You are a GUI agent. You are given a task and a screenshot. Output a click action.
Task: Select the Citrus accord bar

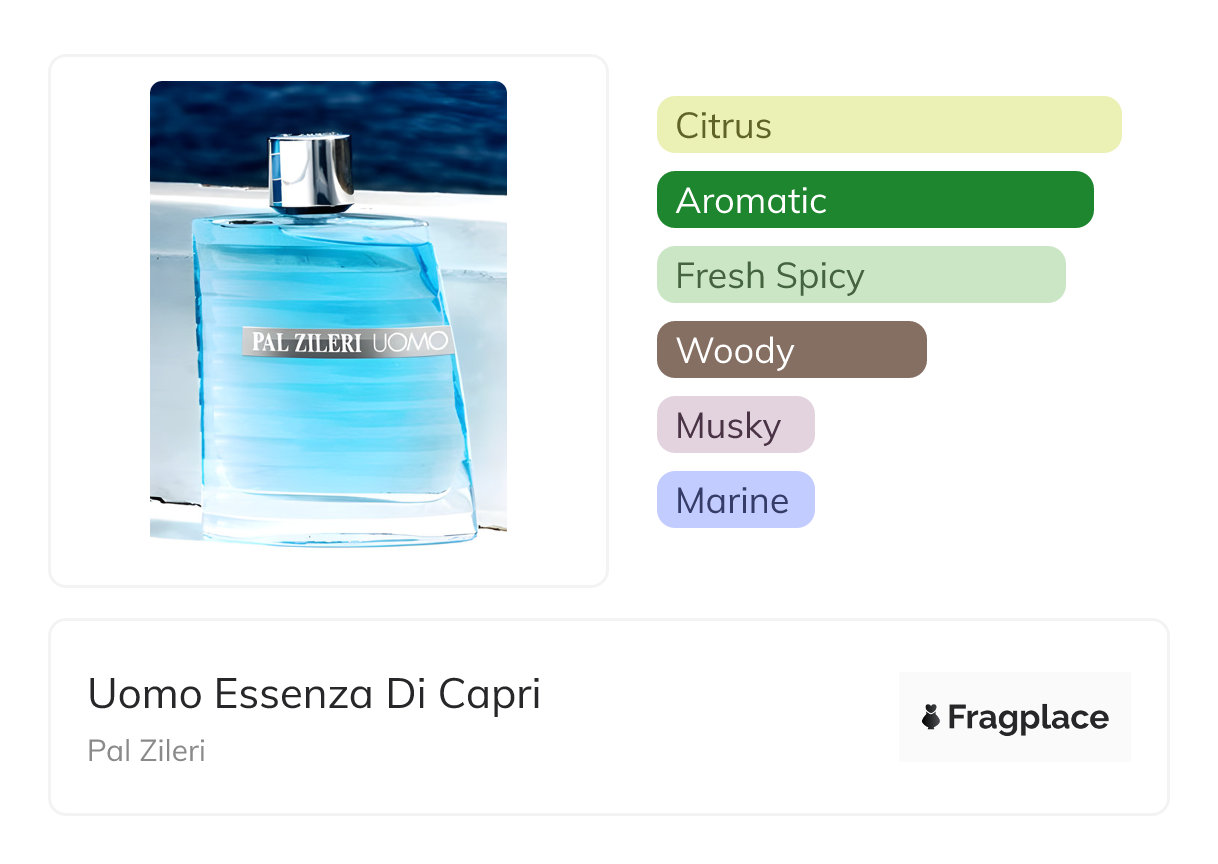(x=888, y=125)
